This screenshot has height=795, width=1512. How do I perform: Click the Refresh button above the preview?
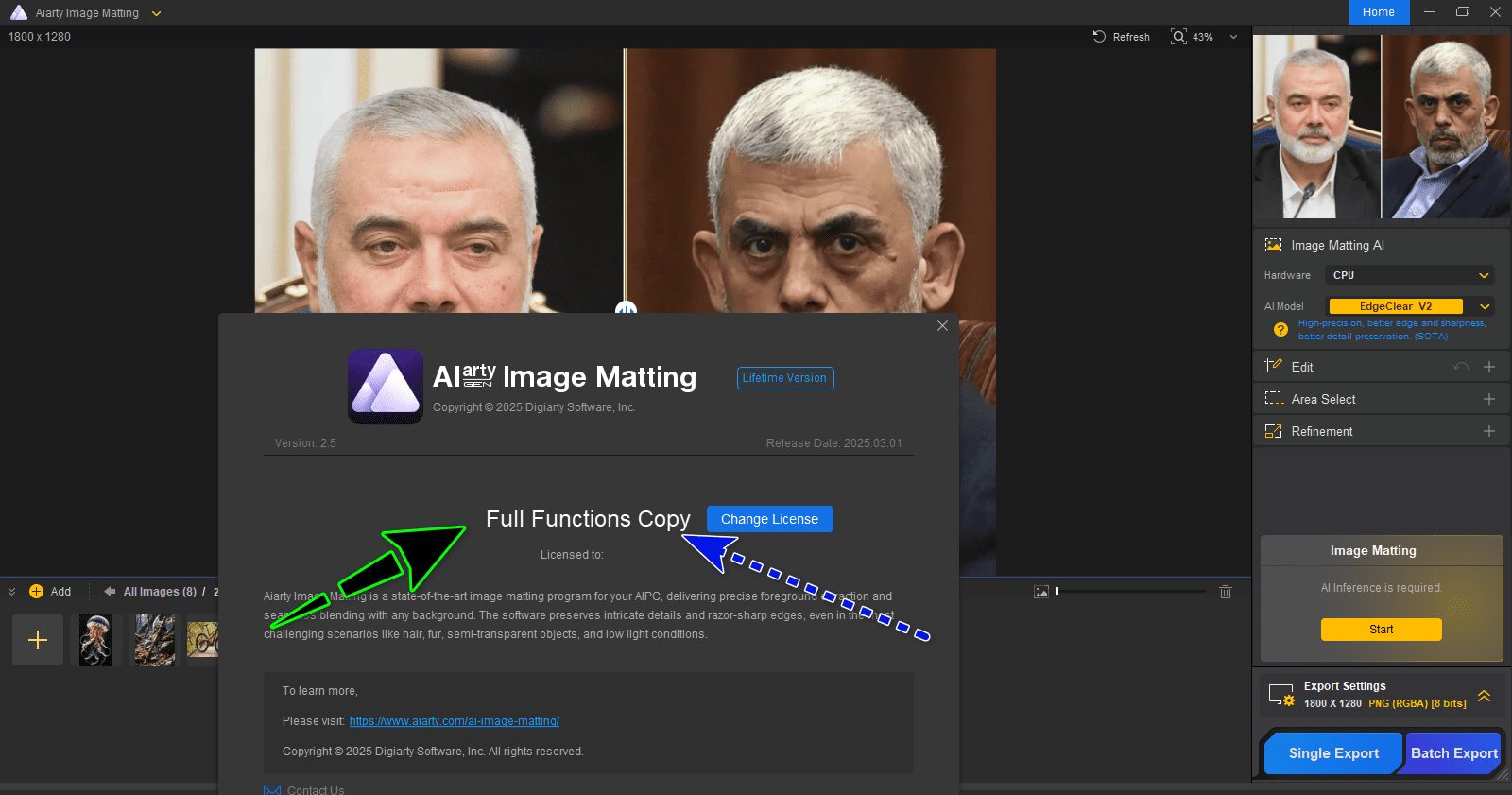pos(1122,37)
